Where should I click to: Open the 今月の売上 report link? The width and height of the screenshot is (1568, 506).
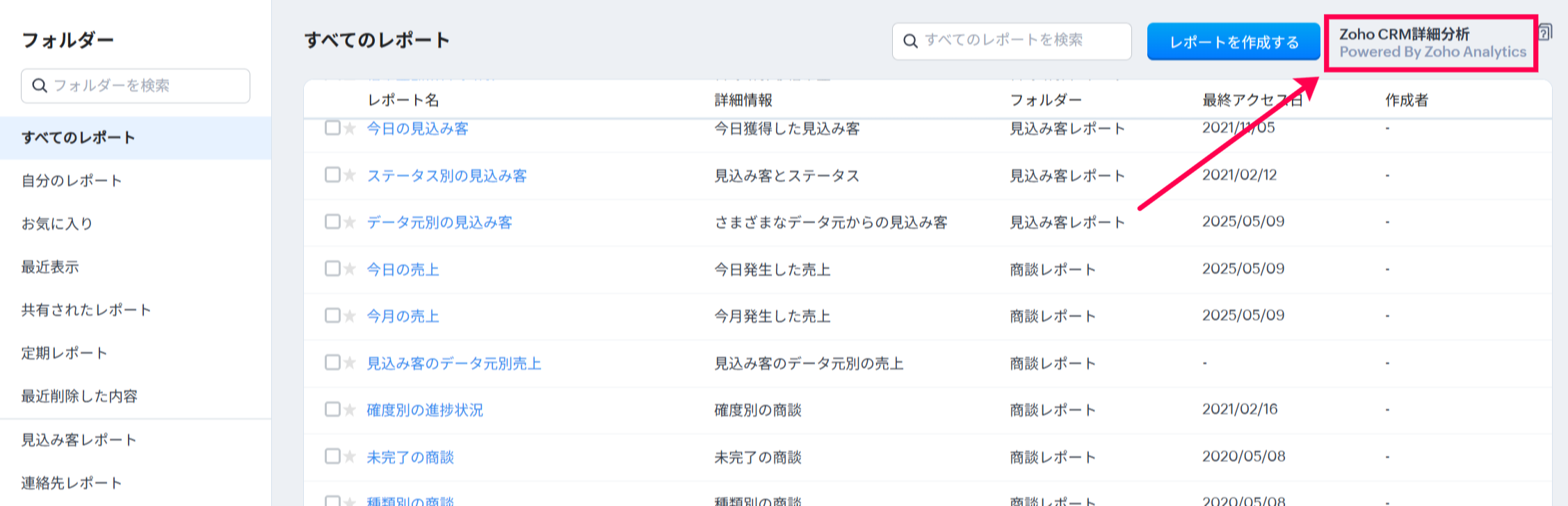coord(403,316)
